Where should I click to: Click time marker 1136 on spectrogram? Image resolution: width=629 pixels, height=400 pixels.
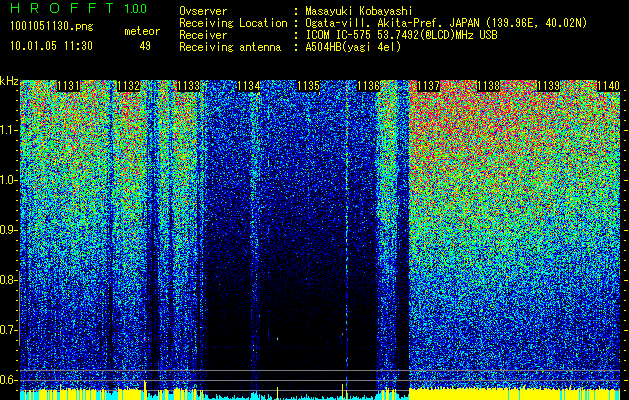(x=368, y=86)
